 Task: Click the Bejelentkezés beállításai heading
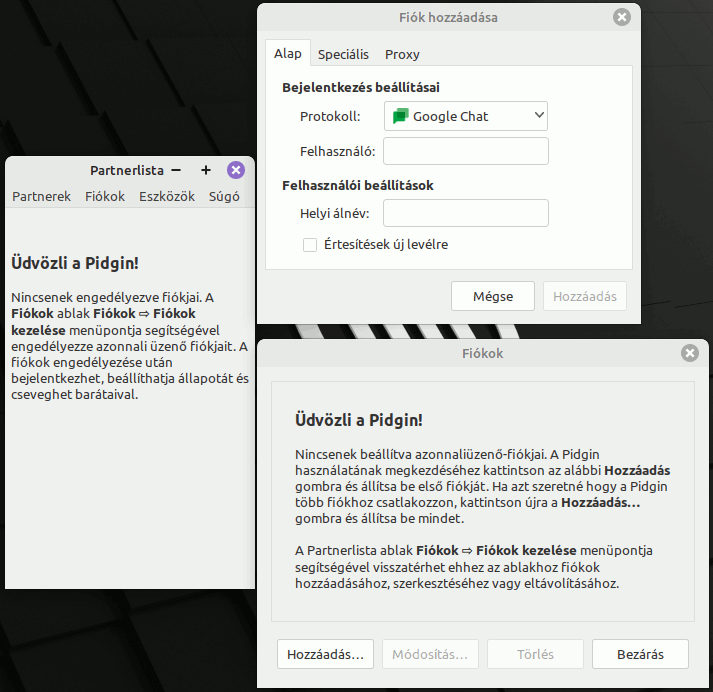[361, 87]
